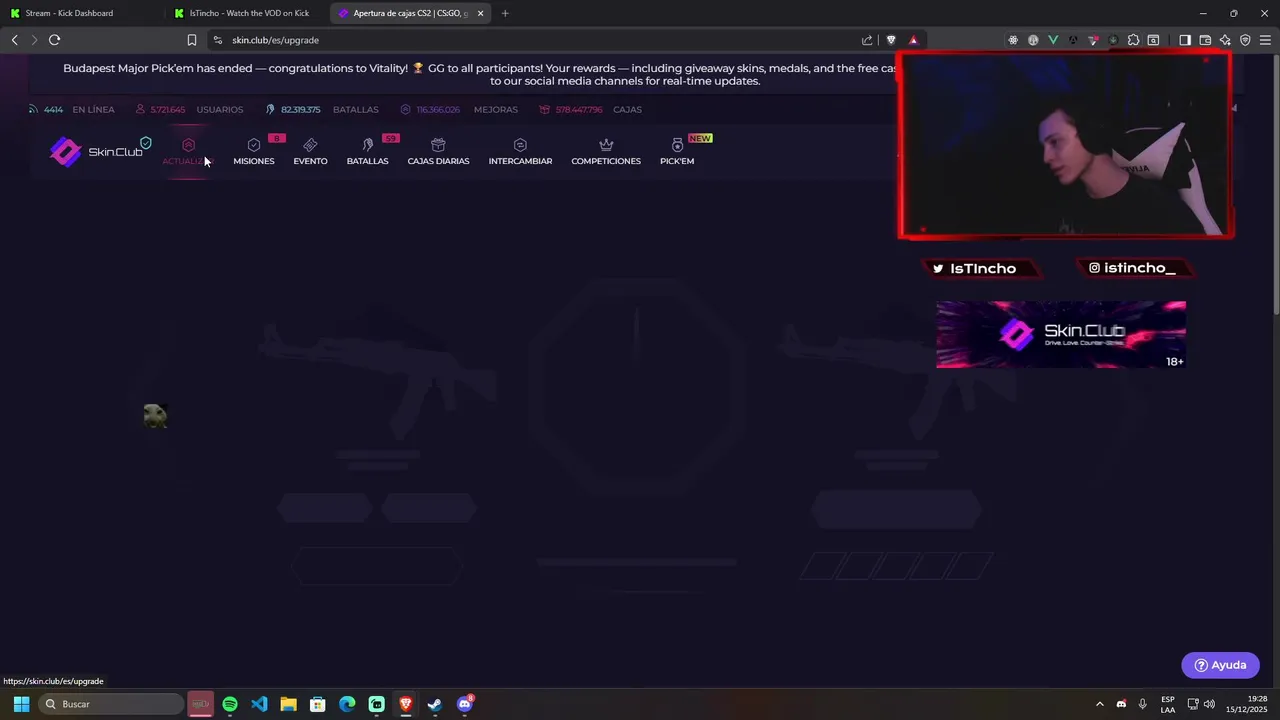Image resolution: width=1280 pixels, height=720 pixels.
Task: Open the Pick'Em page marked NEW
Action: click(677, 152)
